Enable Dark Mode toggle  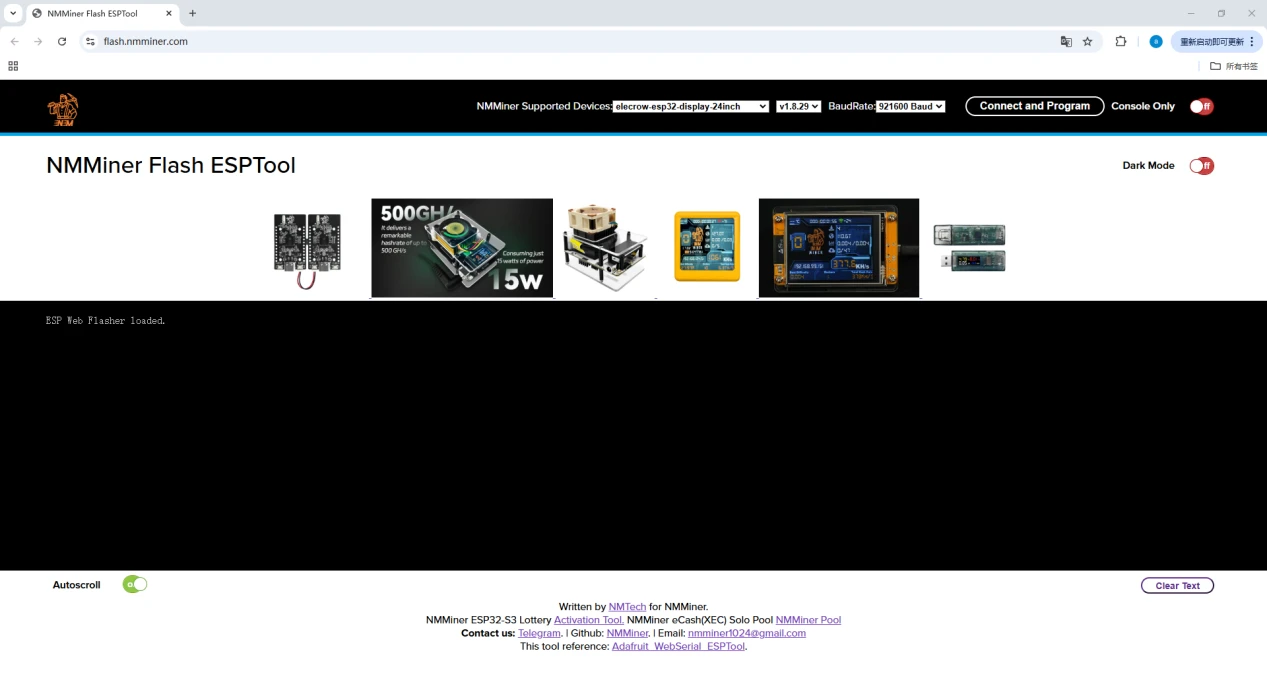tap(1201, 166)
